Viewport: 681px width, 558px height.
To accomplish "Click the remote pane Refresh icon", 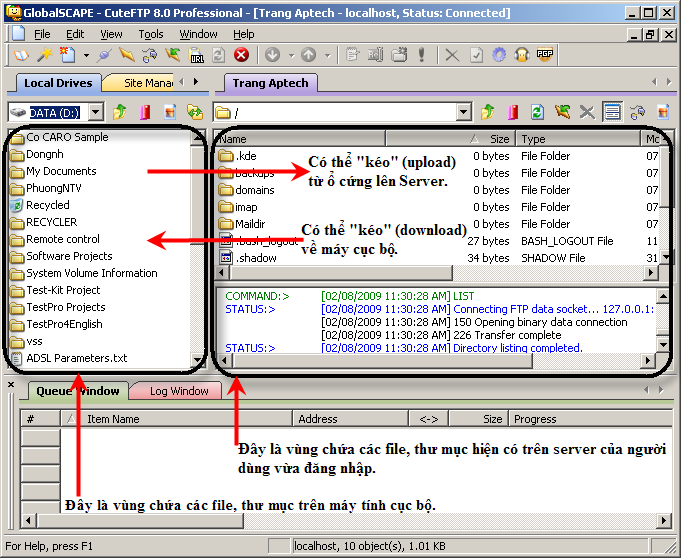I will click(537, 112).
